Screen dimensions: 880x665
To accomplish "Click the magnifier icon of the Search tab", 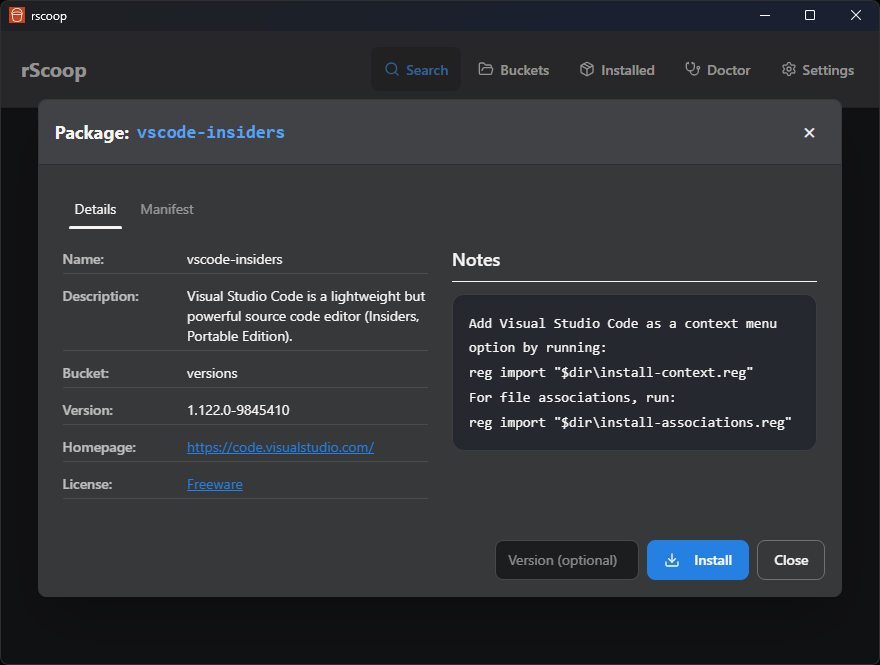I will [392, 70].
